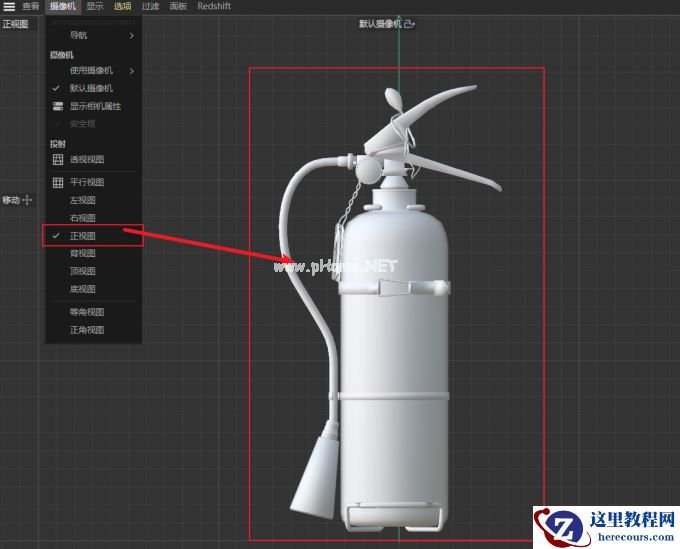Switch to 左视图 left view
The image size is (680, 549).
(83, 200)
